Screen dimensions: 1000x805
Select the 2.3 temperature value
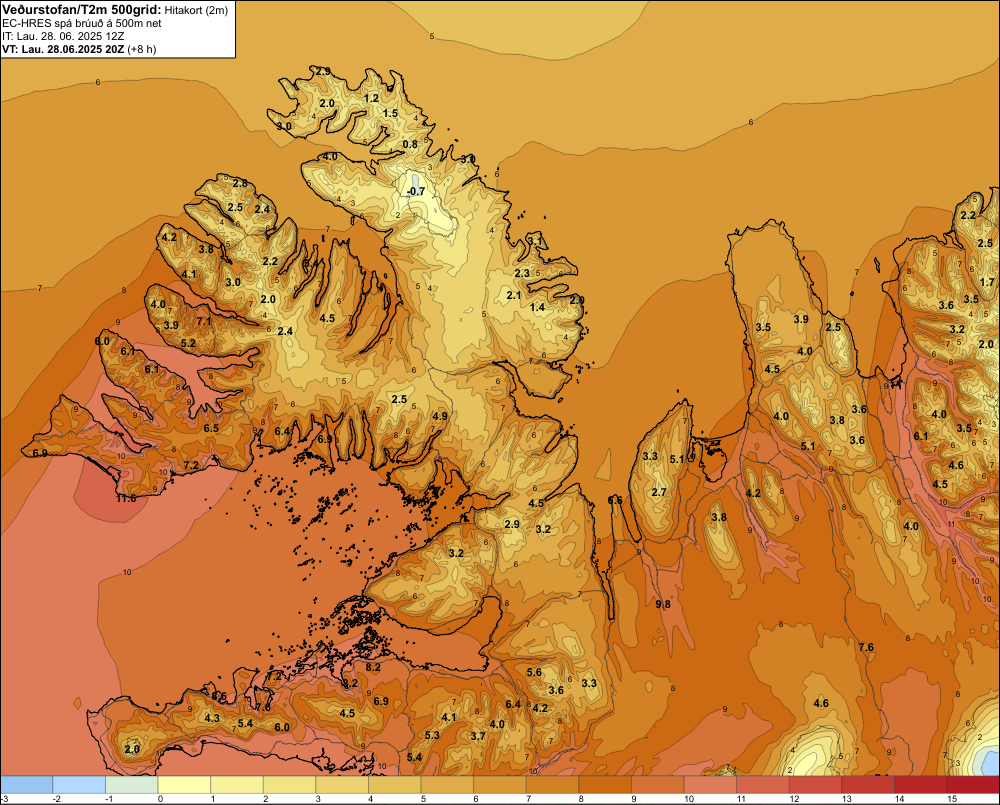pyautogui.click(x=522, y=273)
